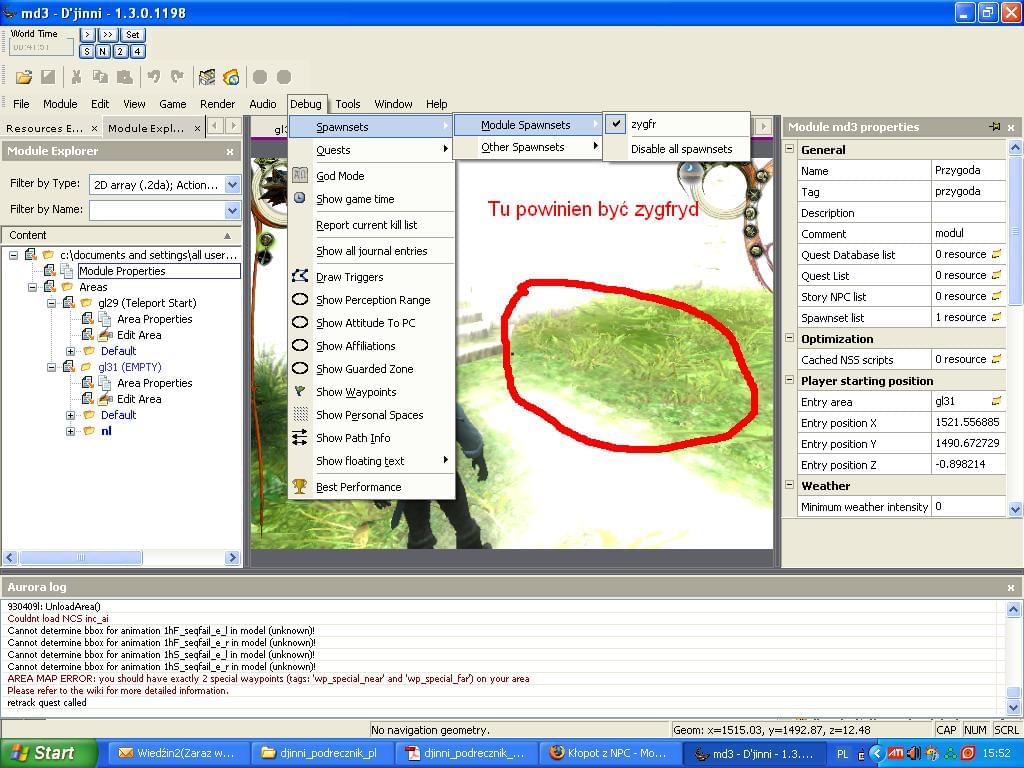The image size is (1024, 768).
Task: Select Disable all spawnsets
Action: click(681, 149)
